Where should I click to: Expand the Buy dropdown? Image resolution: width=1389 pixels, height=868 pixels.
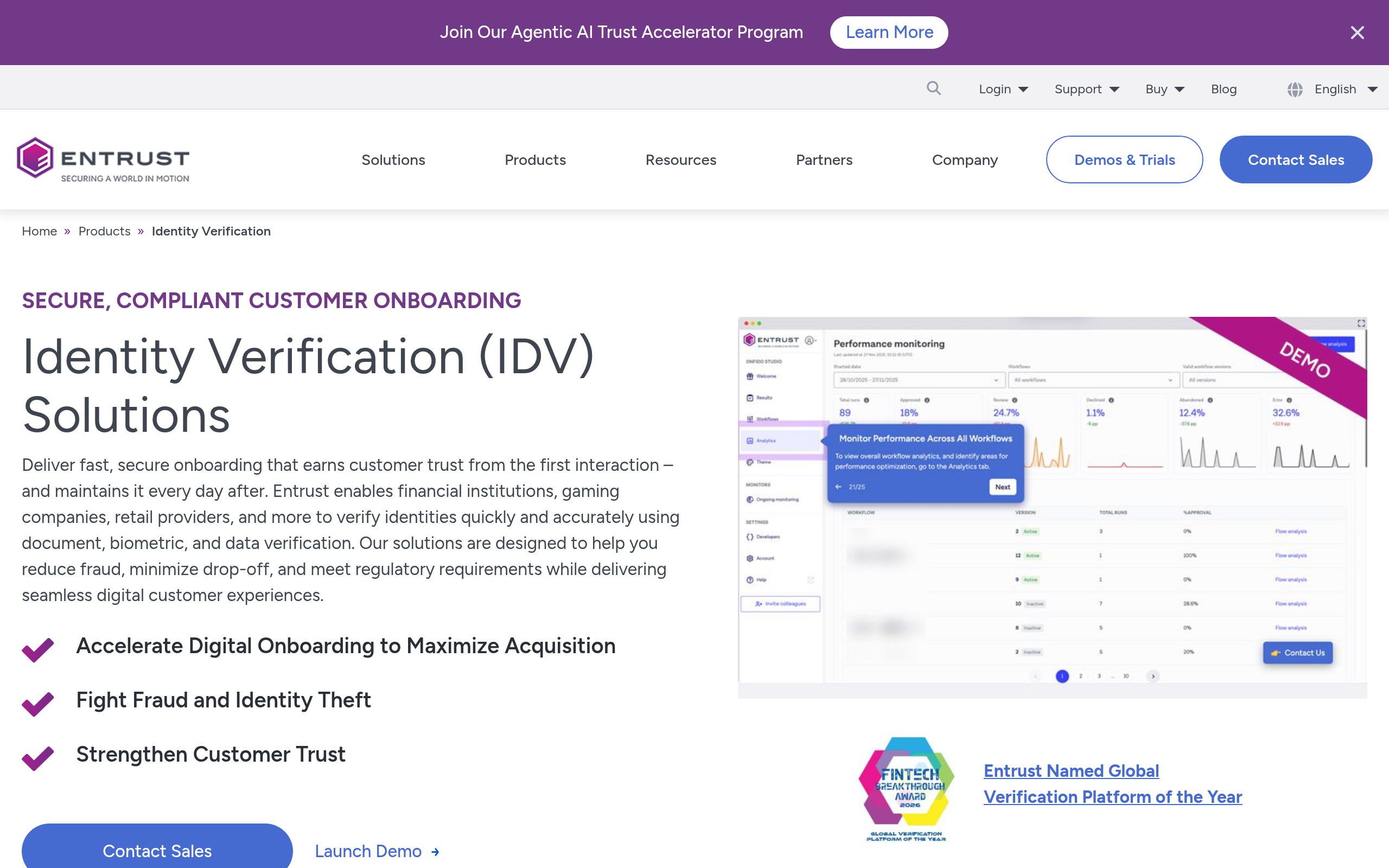[x=1164, y=89]
